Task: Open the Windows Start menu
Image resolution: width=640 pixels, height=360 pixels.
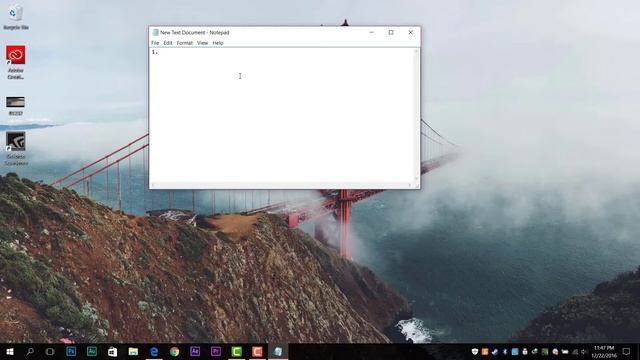Action: point(9,351)
